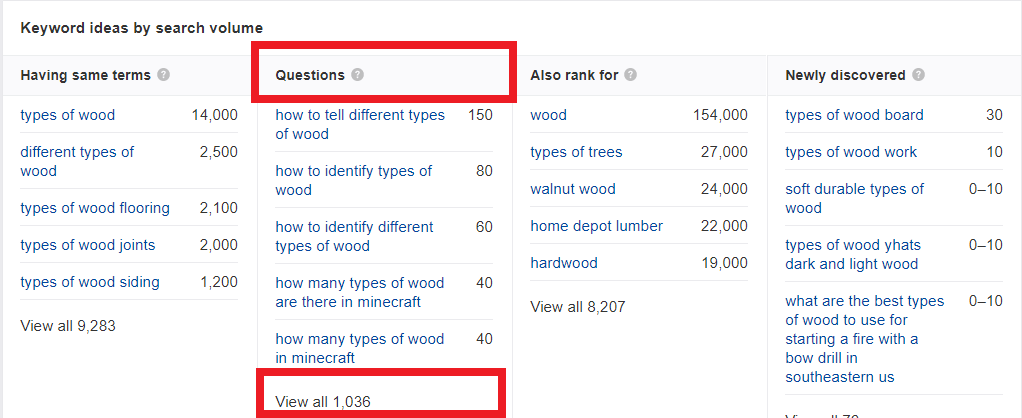Click the 'Also rank for' column header
This screenshot has height=418, width=1022.
(574, 75)
